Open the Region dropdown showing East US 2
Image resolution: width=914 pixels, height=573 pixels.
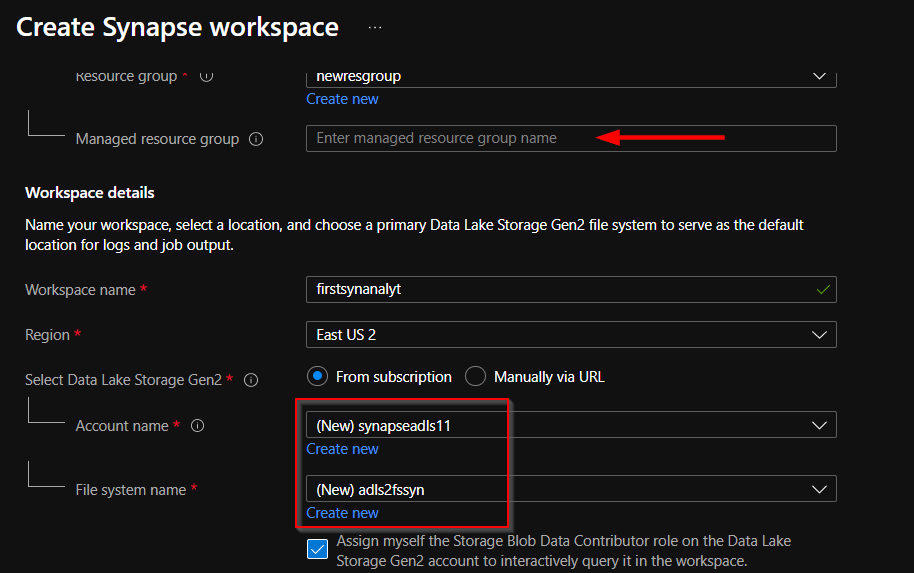point(571,335)
